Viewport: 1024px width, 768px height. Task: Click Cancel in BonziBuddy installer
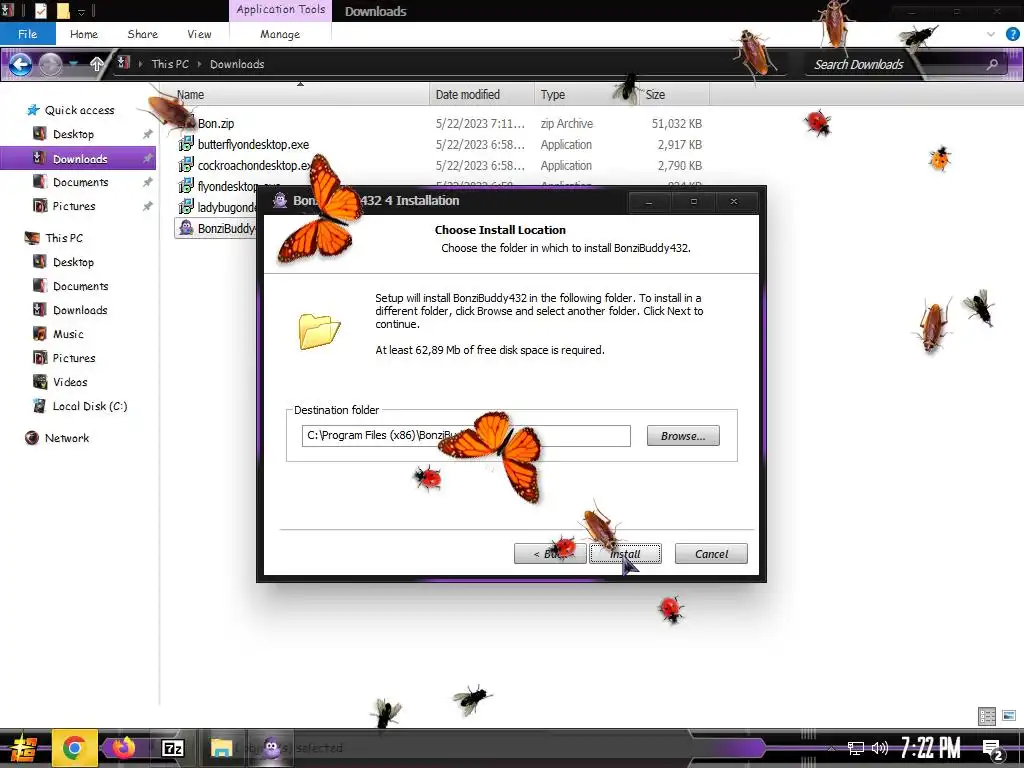coord(711,554)
